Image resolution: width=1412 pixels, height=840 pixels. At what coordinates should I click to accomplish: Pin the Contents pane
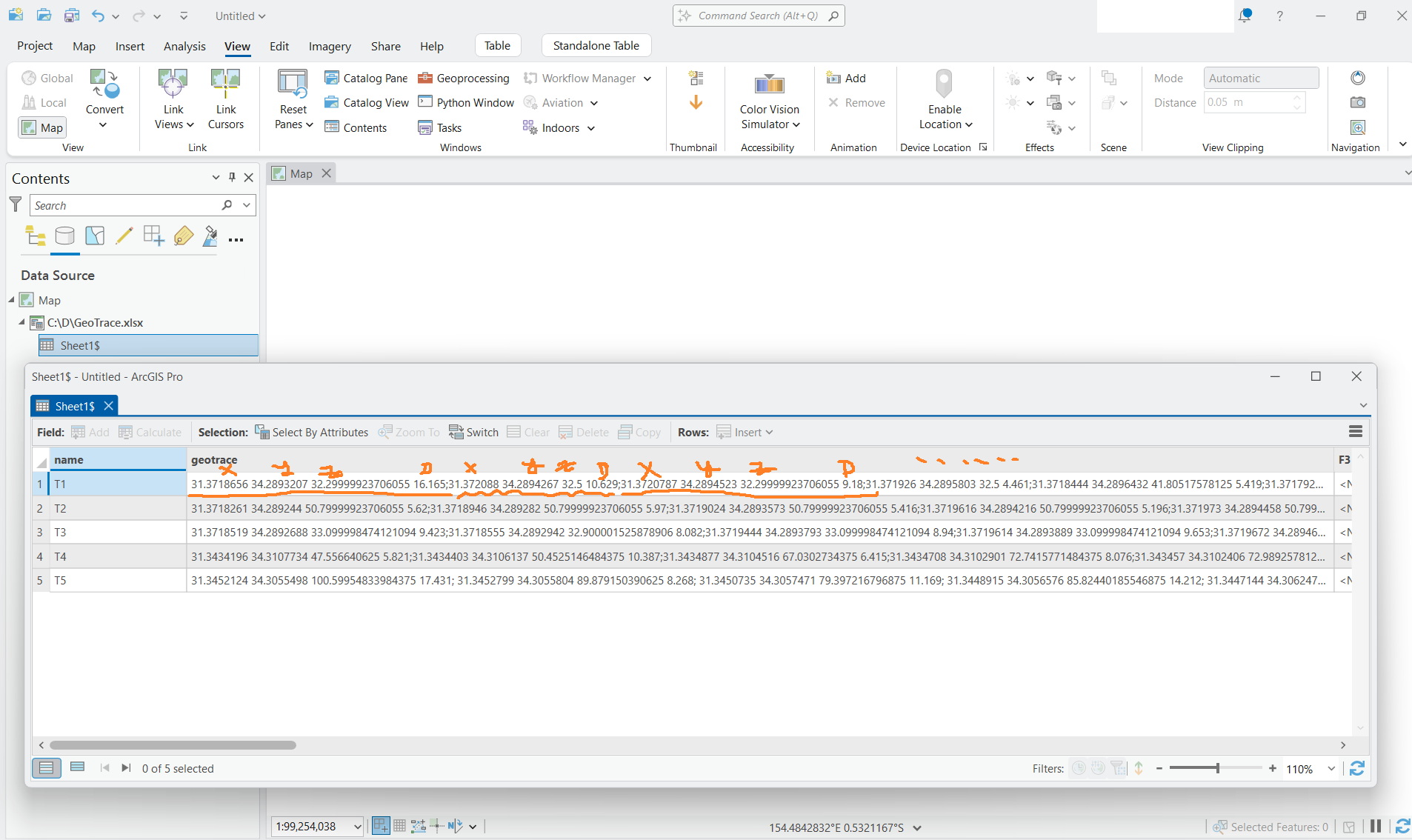pyautogui.click(x=232, y=177)
